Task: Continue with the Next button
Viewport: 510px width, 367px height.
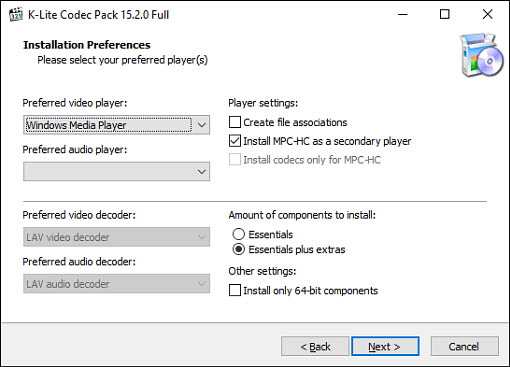Action: tap(385, 346)
